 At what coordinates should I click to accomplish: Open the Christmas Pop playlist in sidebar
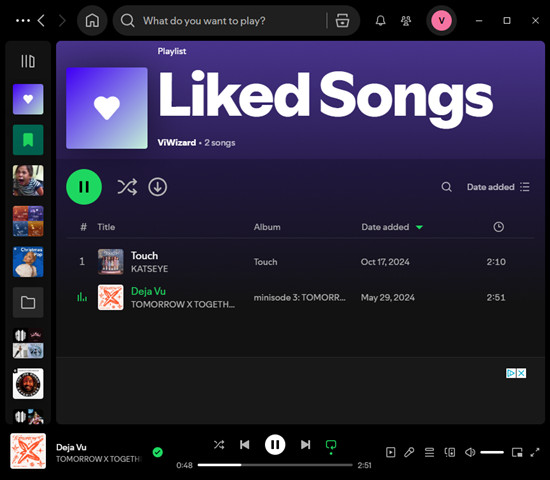tap(28, 261)
